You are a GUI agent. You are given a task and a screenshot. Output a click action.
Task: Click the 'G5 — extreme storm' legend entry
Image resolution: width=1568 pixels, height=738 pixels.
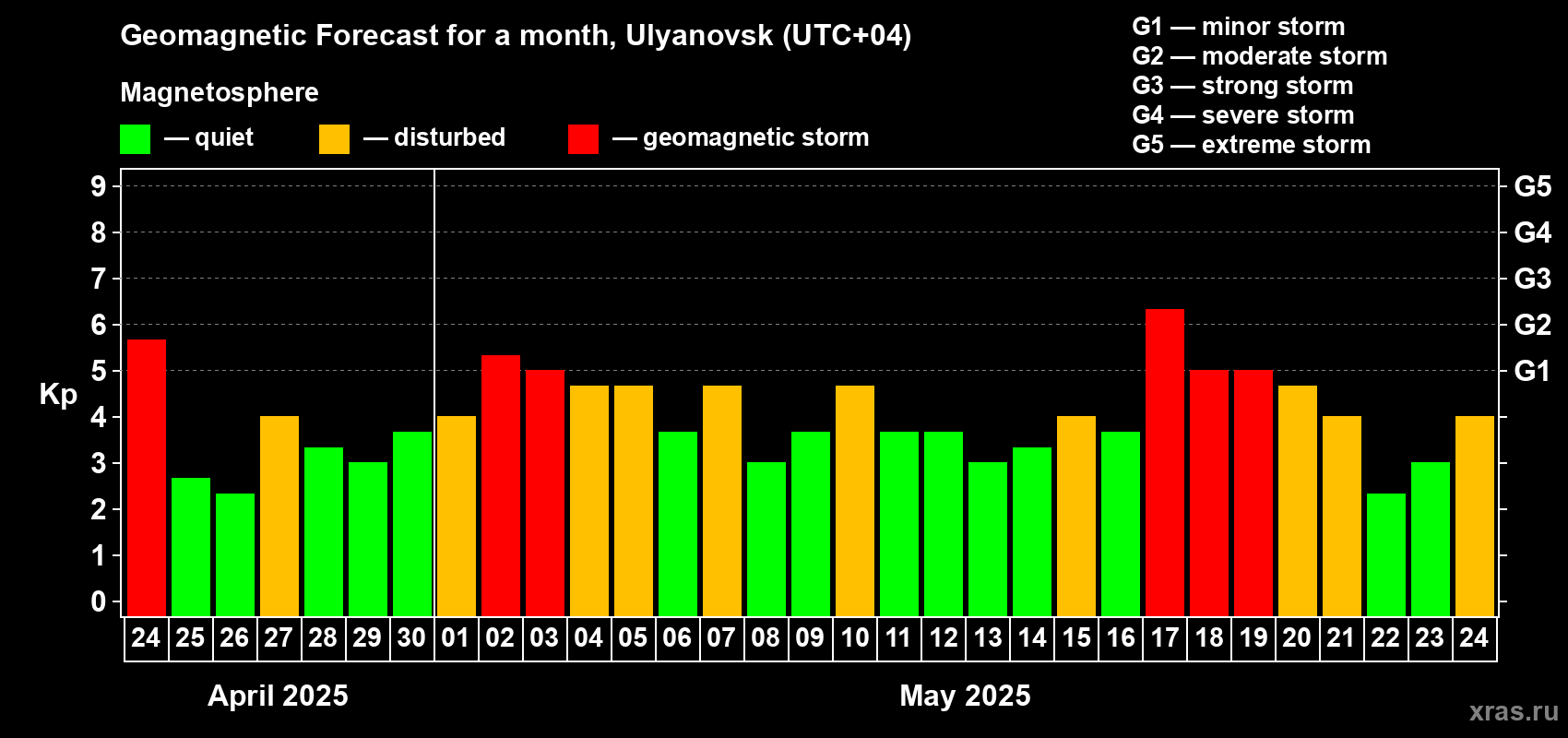[1252, 145]
